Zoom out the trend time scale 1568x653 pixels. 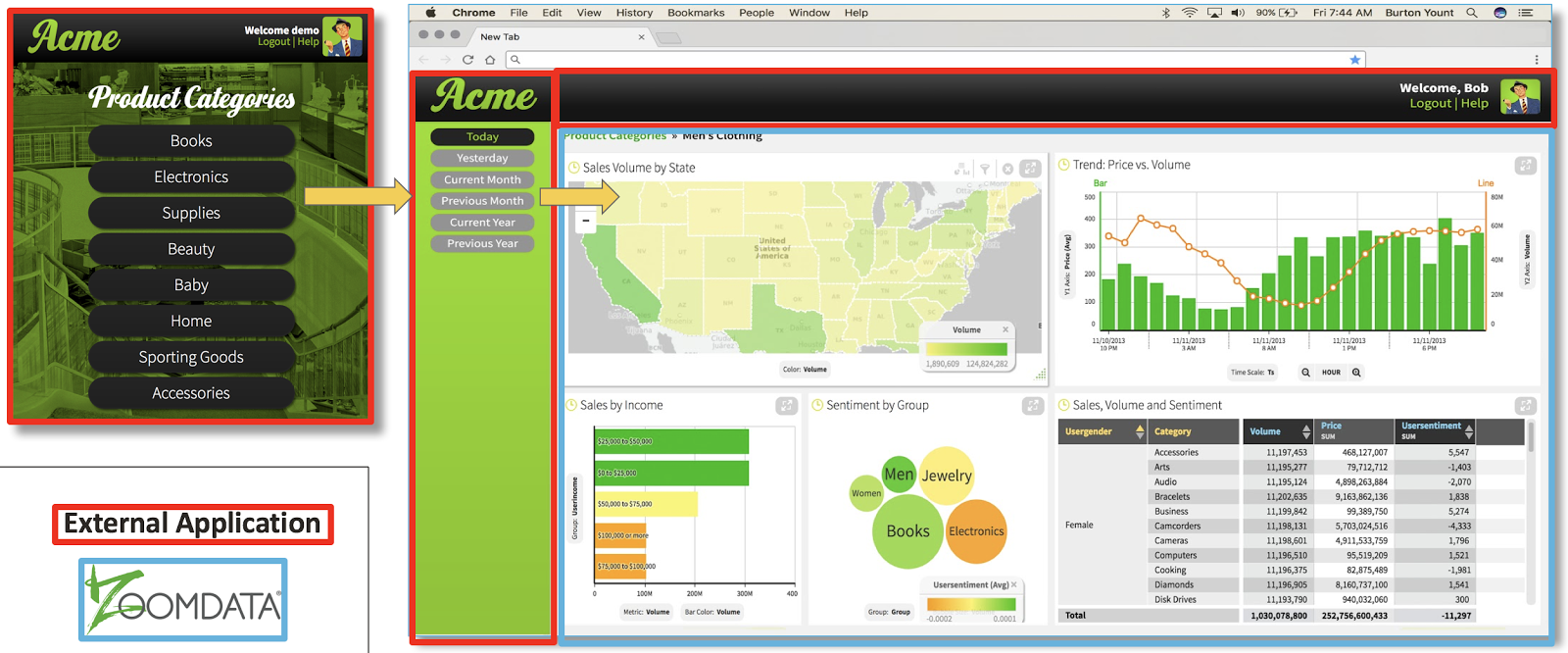click(1305, 373)
